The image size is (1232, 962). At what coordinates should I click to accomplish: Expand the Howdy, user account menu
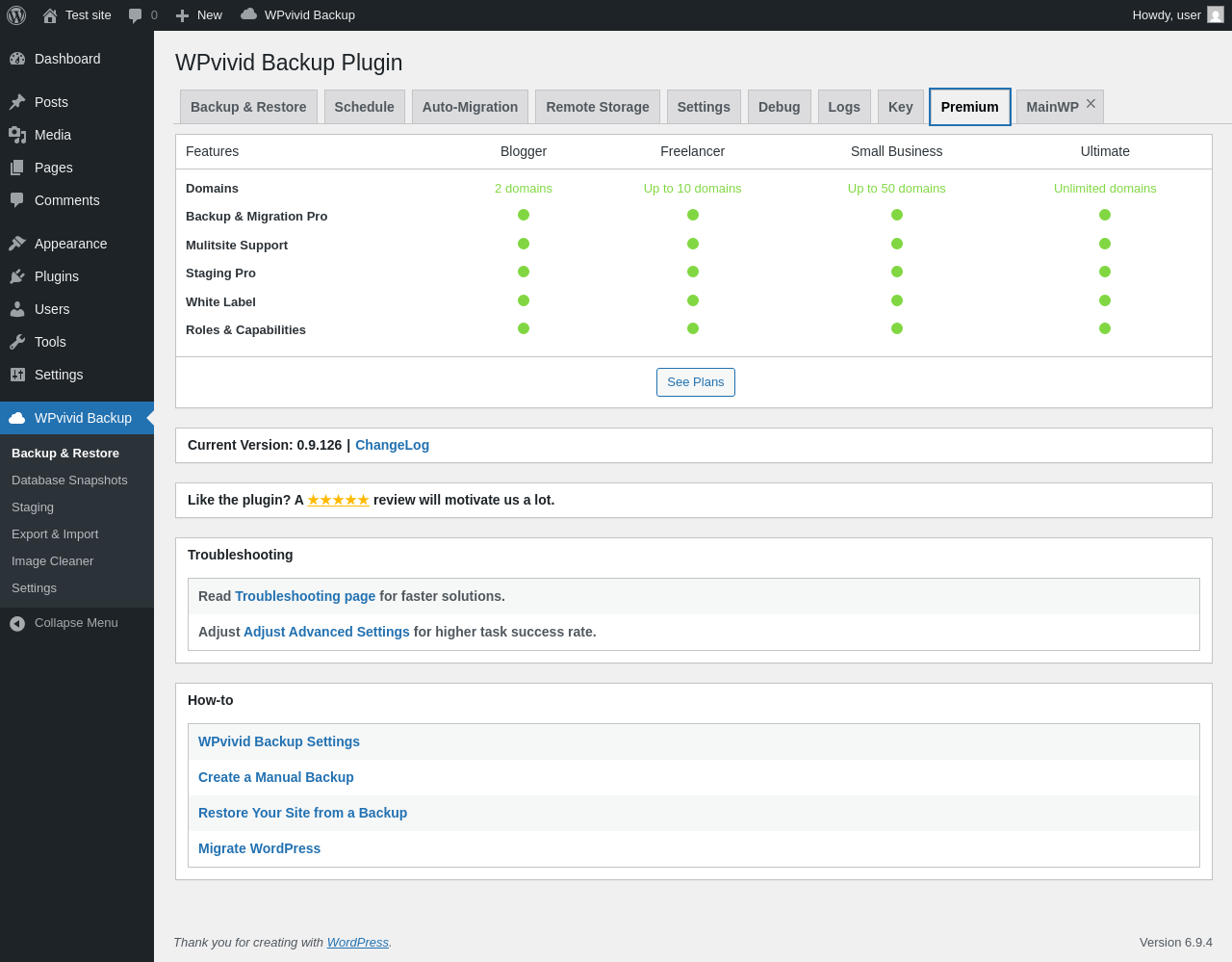click(x=1166, y=15)
